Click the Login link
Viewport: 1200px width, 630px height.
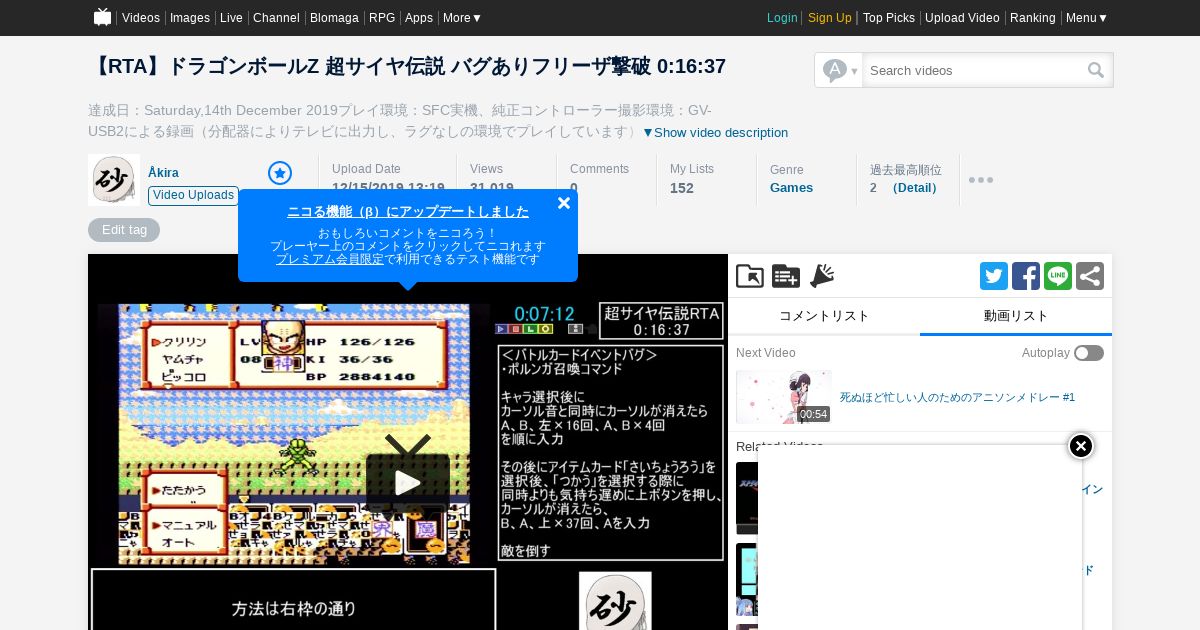[x=782, y=18]
